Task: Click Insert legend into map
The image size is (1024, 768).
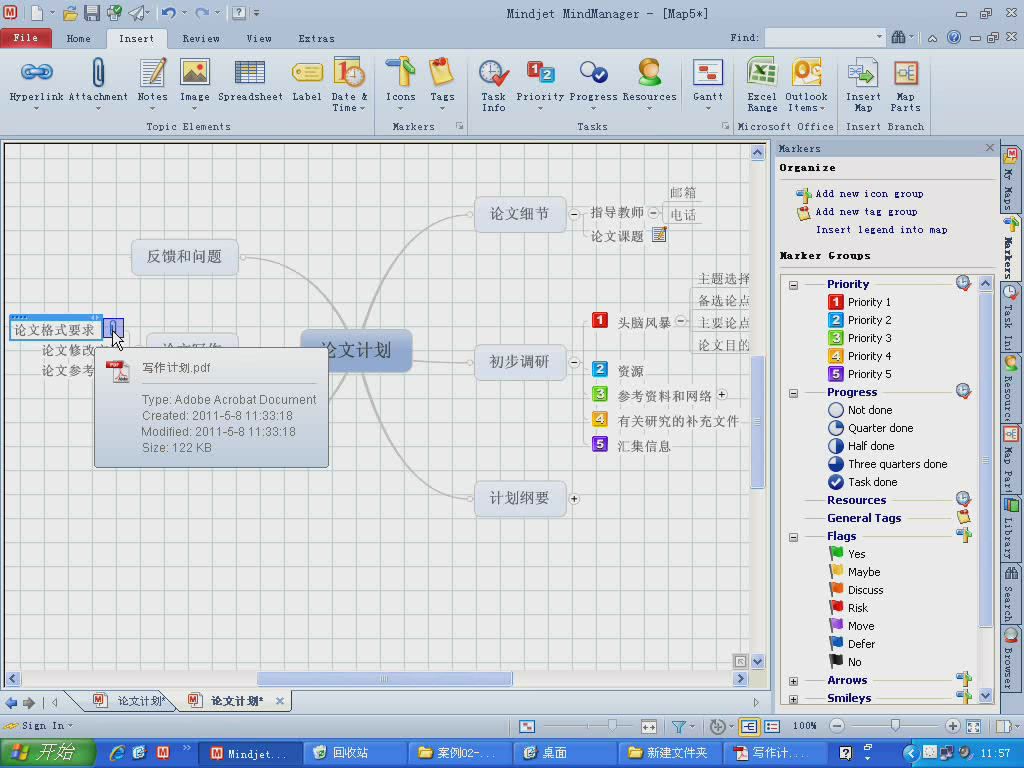Action: point(881,230)
